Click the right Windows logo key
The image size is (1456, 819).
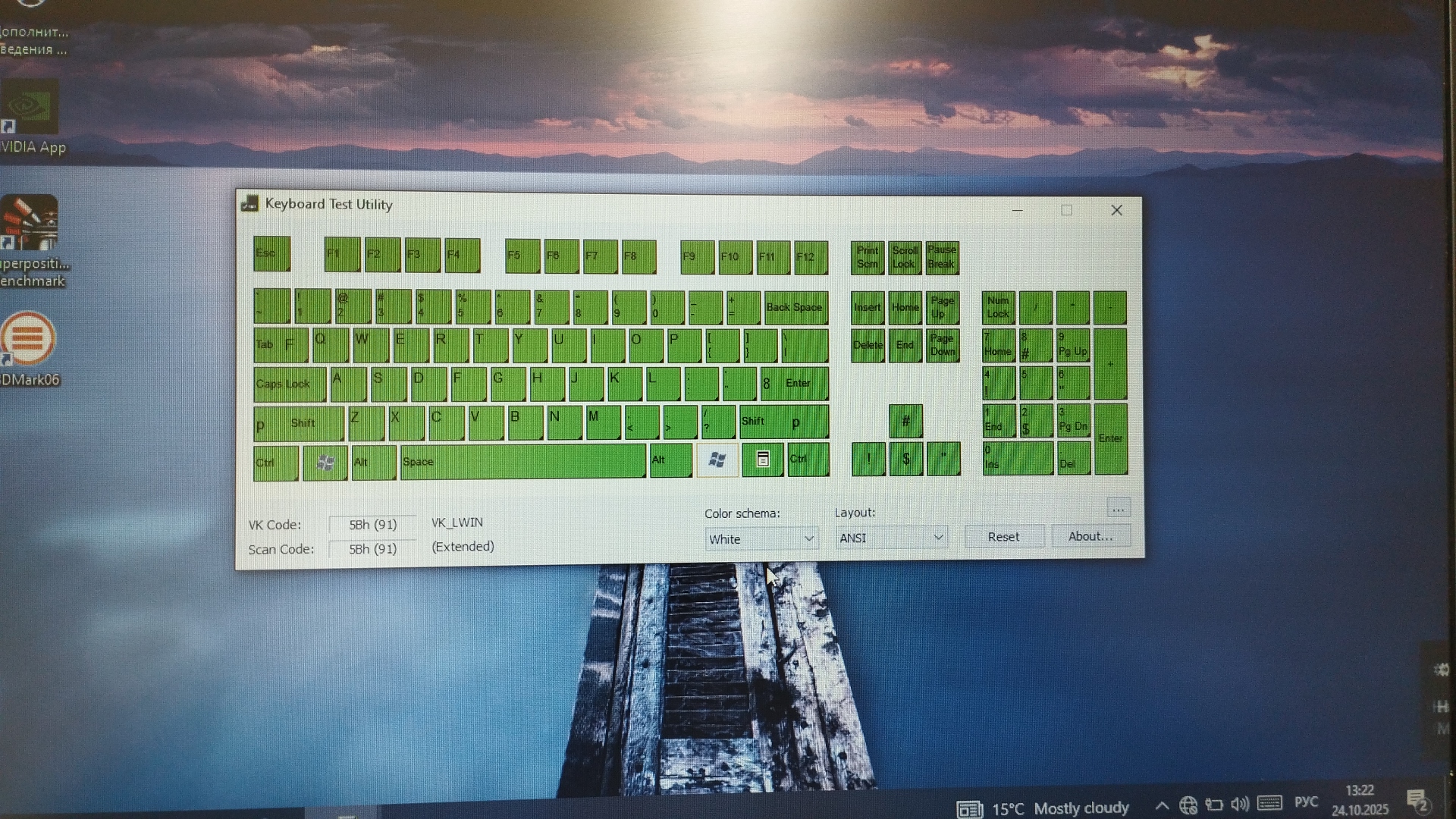click(x=717, y=460)
